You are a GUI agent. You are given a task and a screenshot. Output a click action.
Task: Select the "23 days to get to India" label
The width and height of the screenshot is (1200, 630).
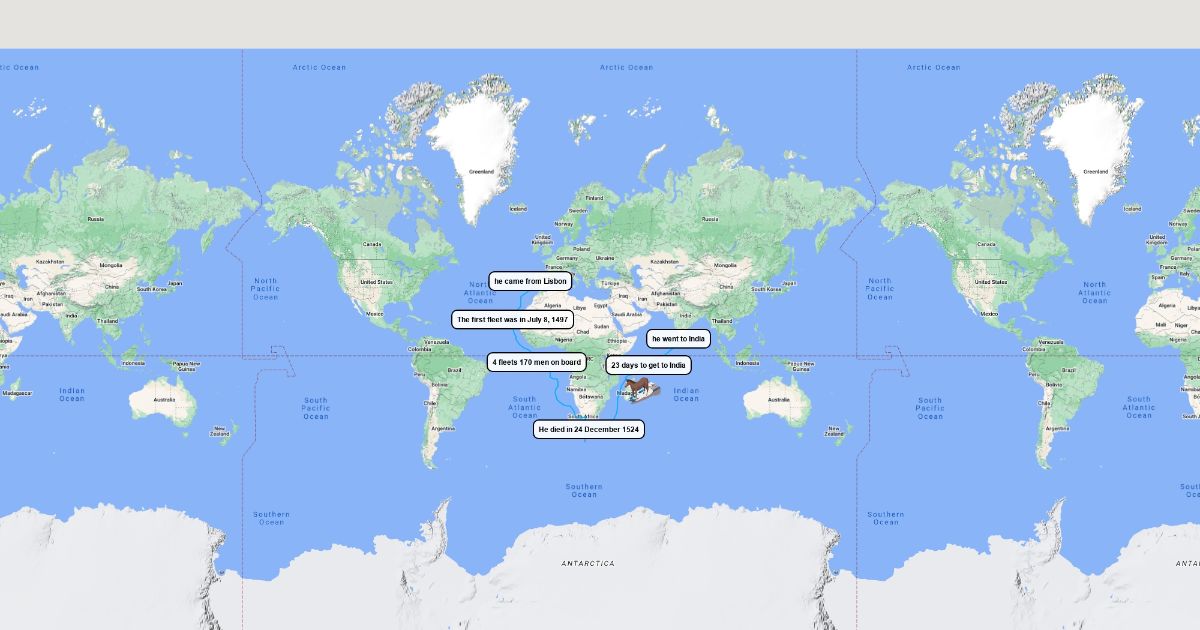click(648, 365)
